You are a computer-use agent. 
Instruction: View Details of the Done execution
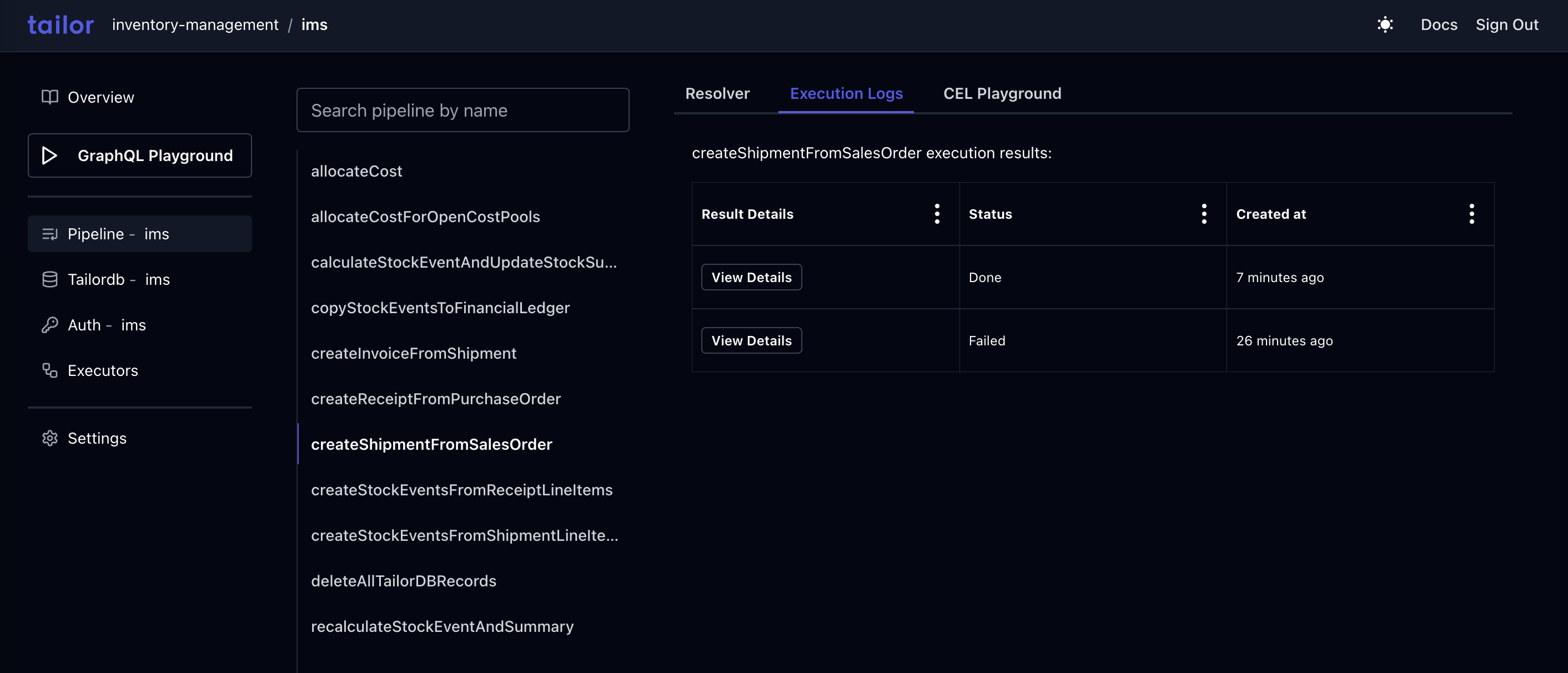pos(751,276)
